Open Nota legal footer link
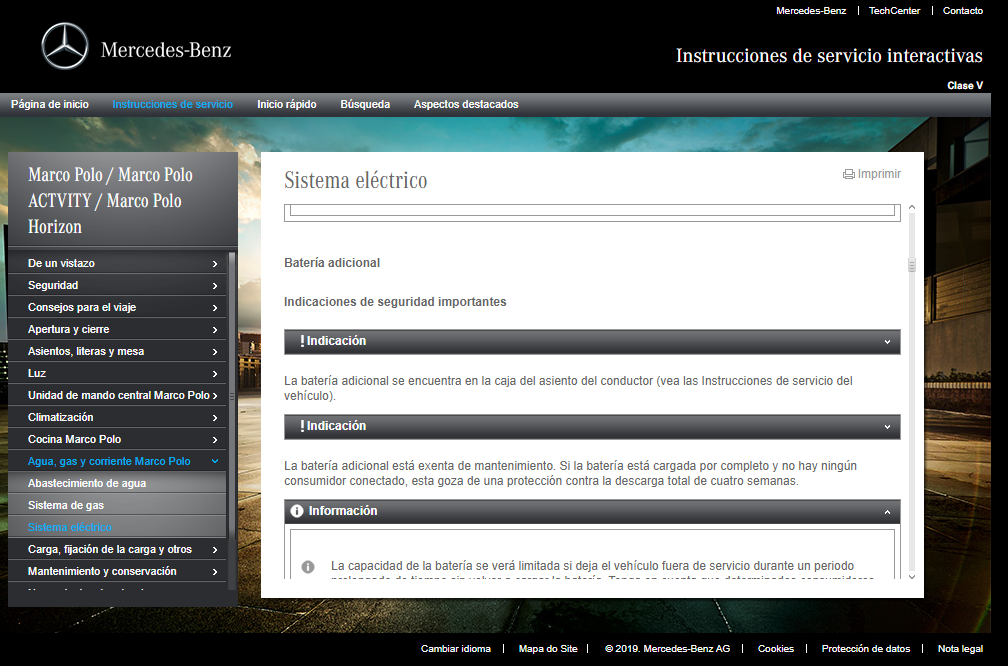1008x666 pixels. (960, 649)
